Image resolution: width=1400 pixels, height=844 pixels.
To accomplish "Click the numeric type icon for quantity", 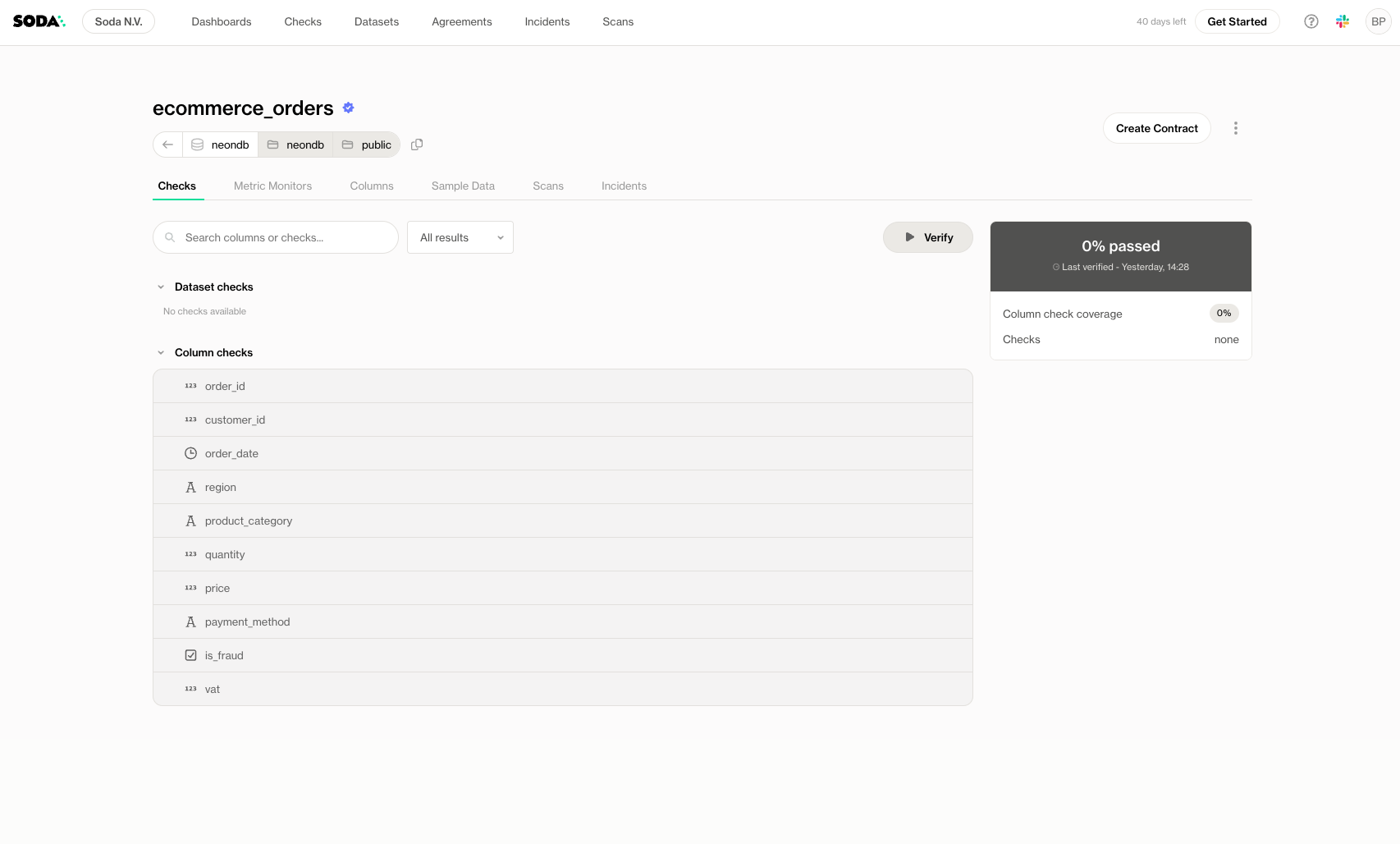I will pyautogui.click(x=190, y=554).
